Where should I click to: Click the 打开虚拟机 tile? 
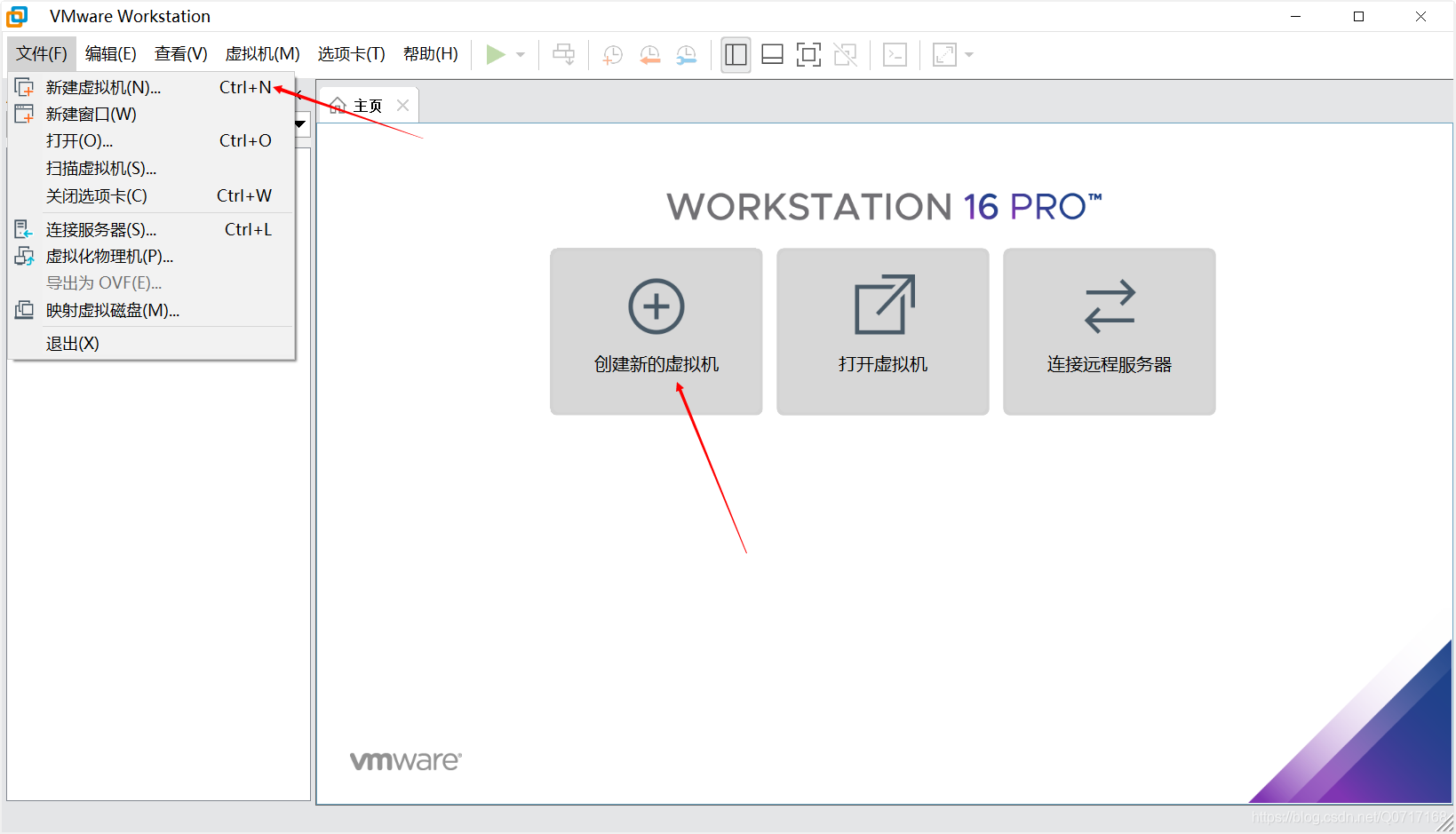pyautogui.click(x=883, y=331)
